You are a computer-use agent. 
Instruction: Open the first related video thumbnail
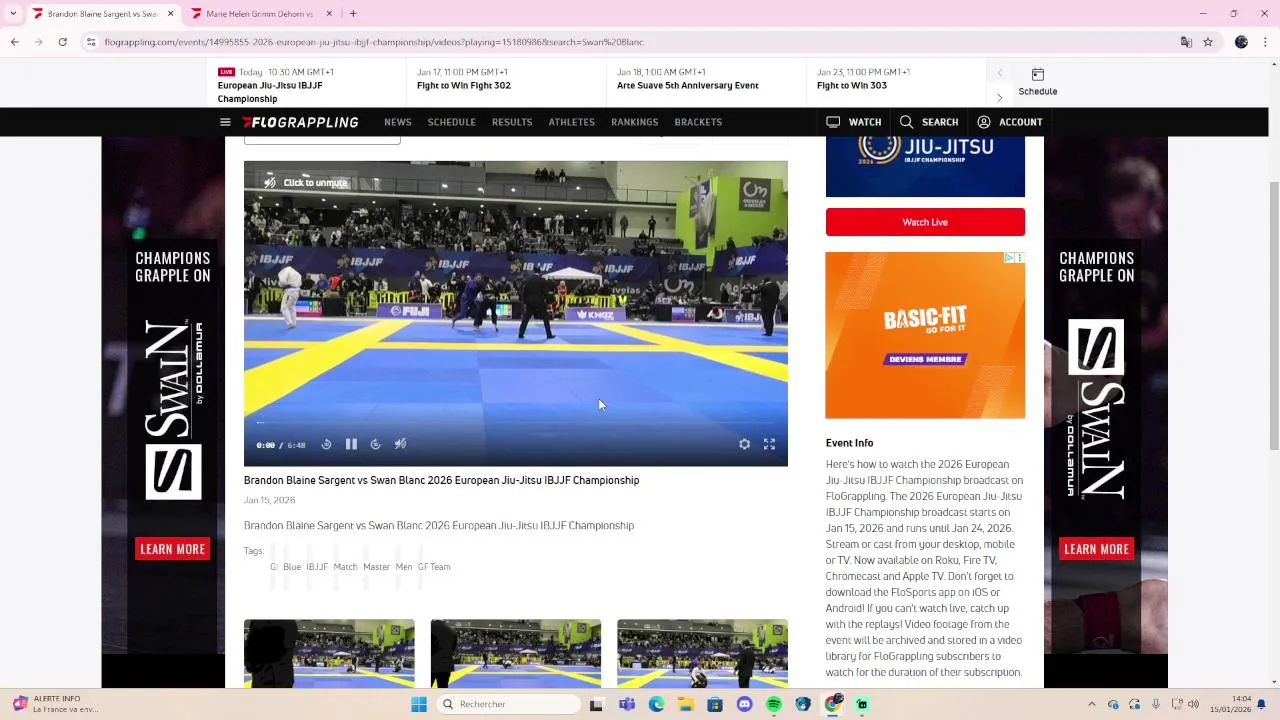pos(329,653)
